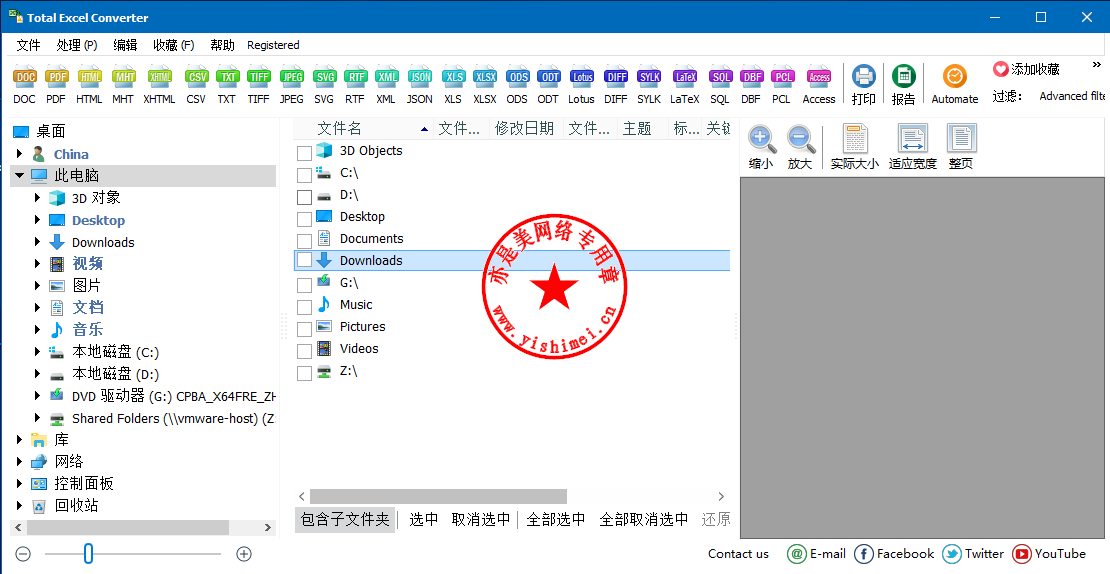Viewport: 1110px width, 574px height.
Task: Expand the 本地磁盘 (C:) node
Action: coord(38,351)
